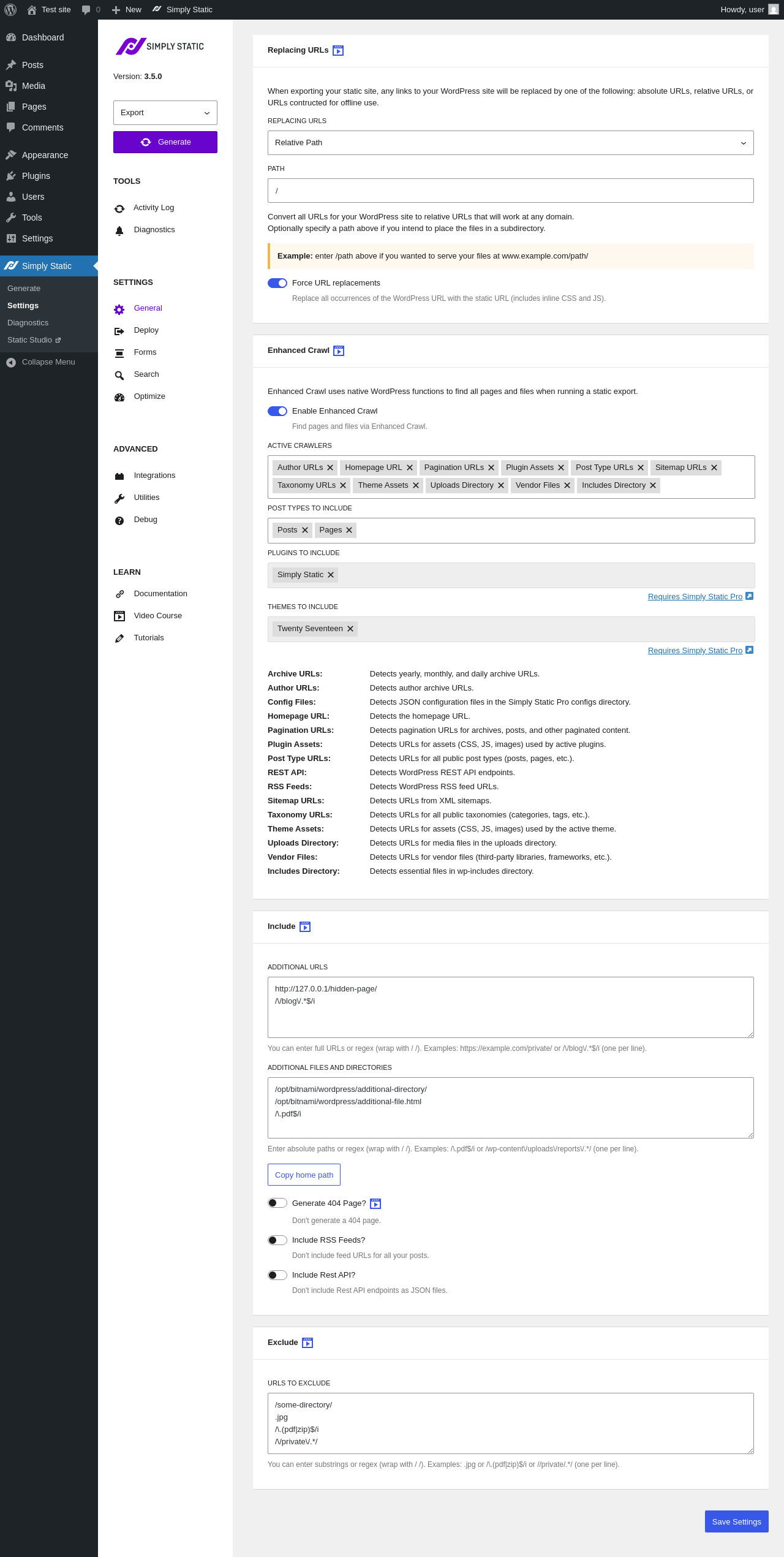The width and height of the screenshot is (784, 1557).
Task: Remove the Pages post type tag
Action: [x=349, y=530]
